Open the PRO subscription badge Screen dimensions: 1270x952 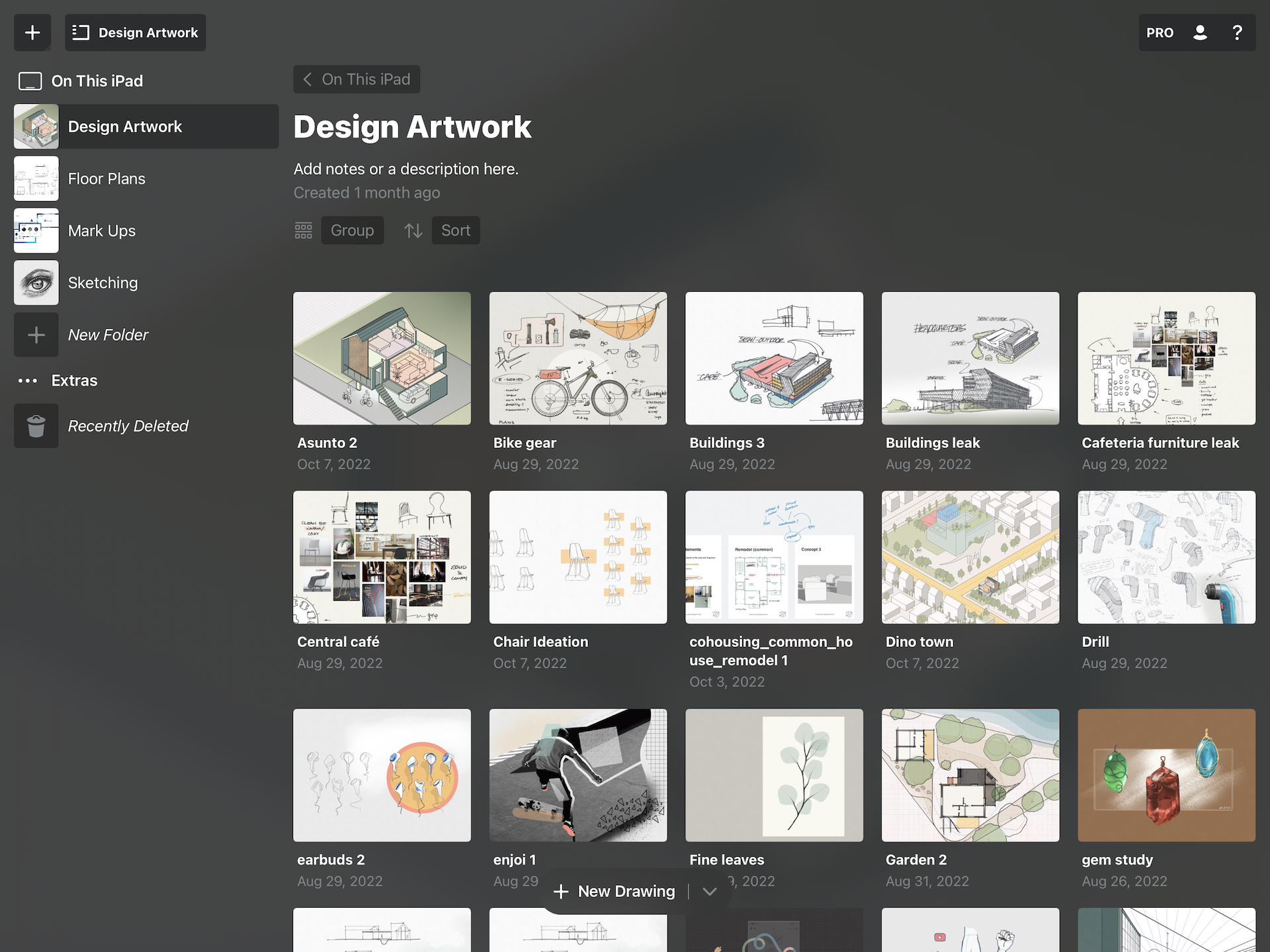[1160, 32]
